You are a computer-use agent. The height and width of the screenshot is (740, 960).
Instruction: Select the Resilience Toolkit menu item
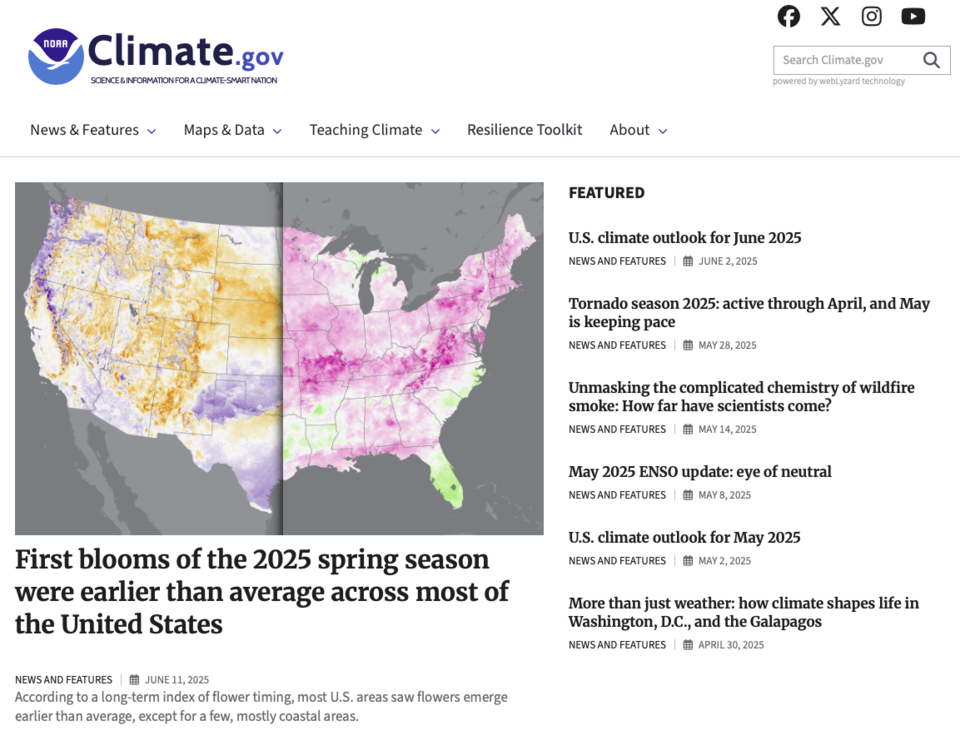524,130
